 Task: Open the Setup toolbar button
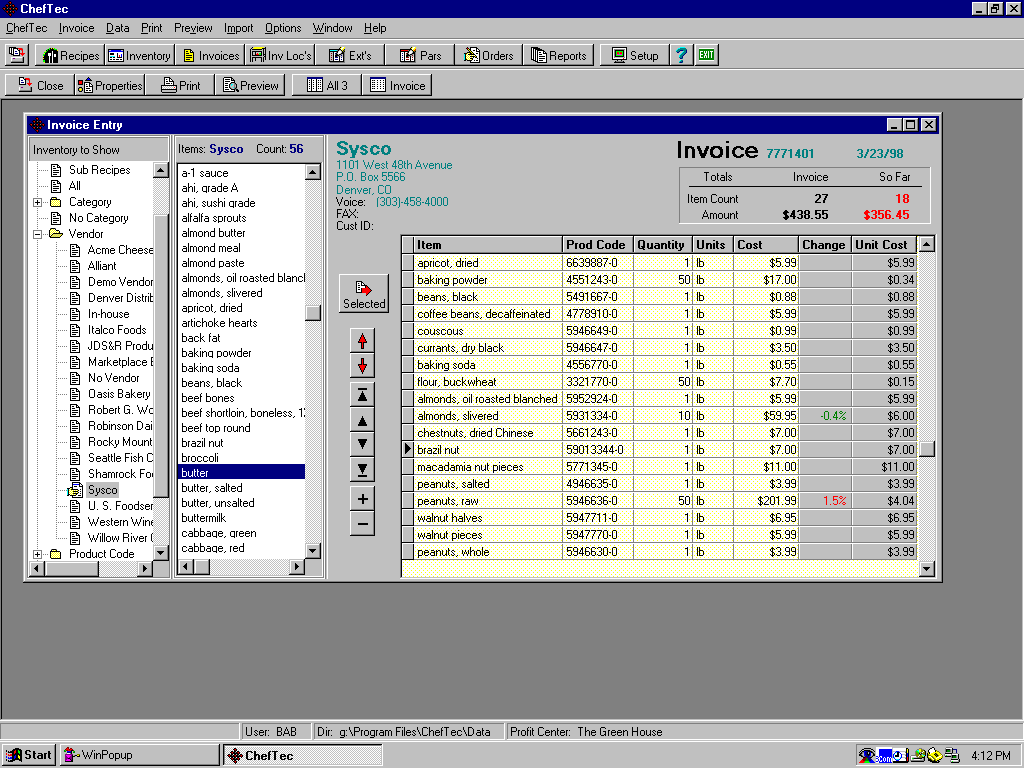635,56
